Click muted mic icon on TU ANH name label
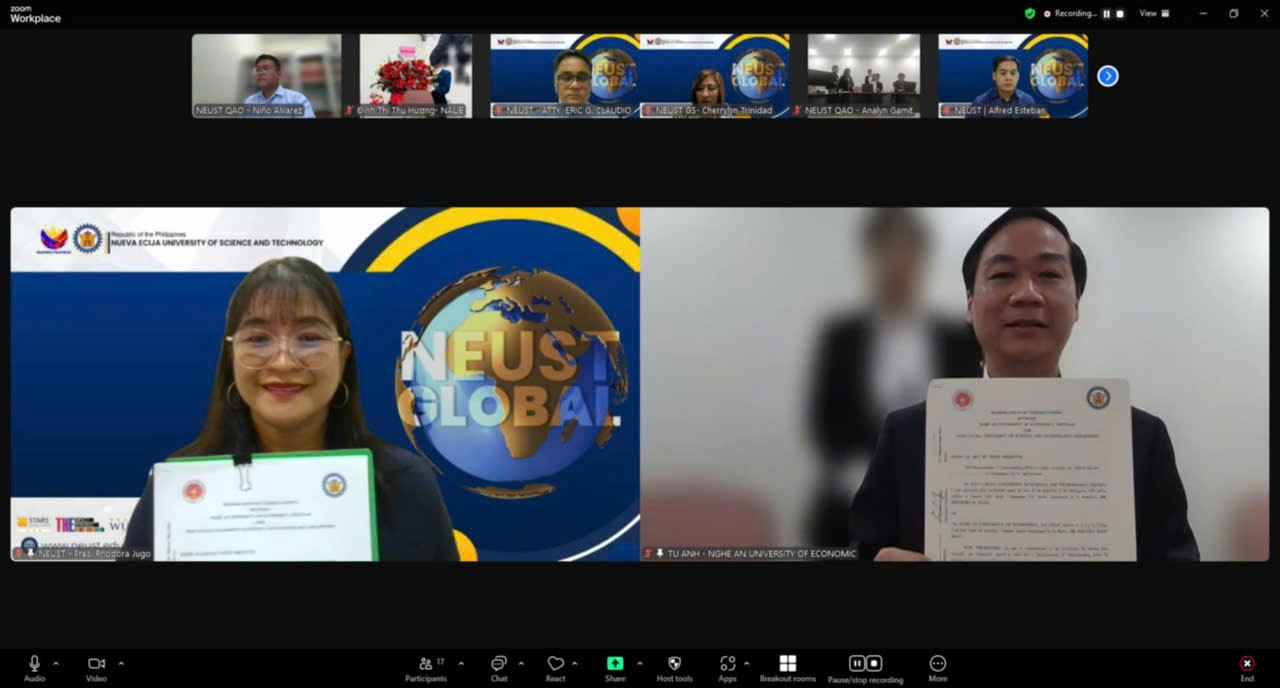Screen dimensions: 1280x688 pyautogui.click(x=648, y=553)
